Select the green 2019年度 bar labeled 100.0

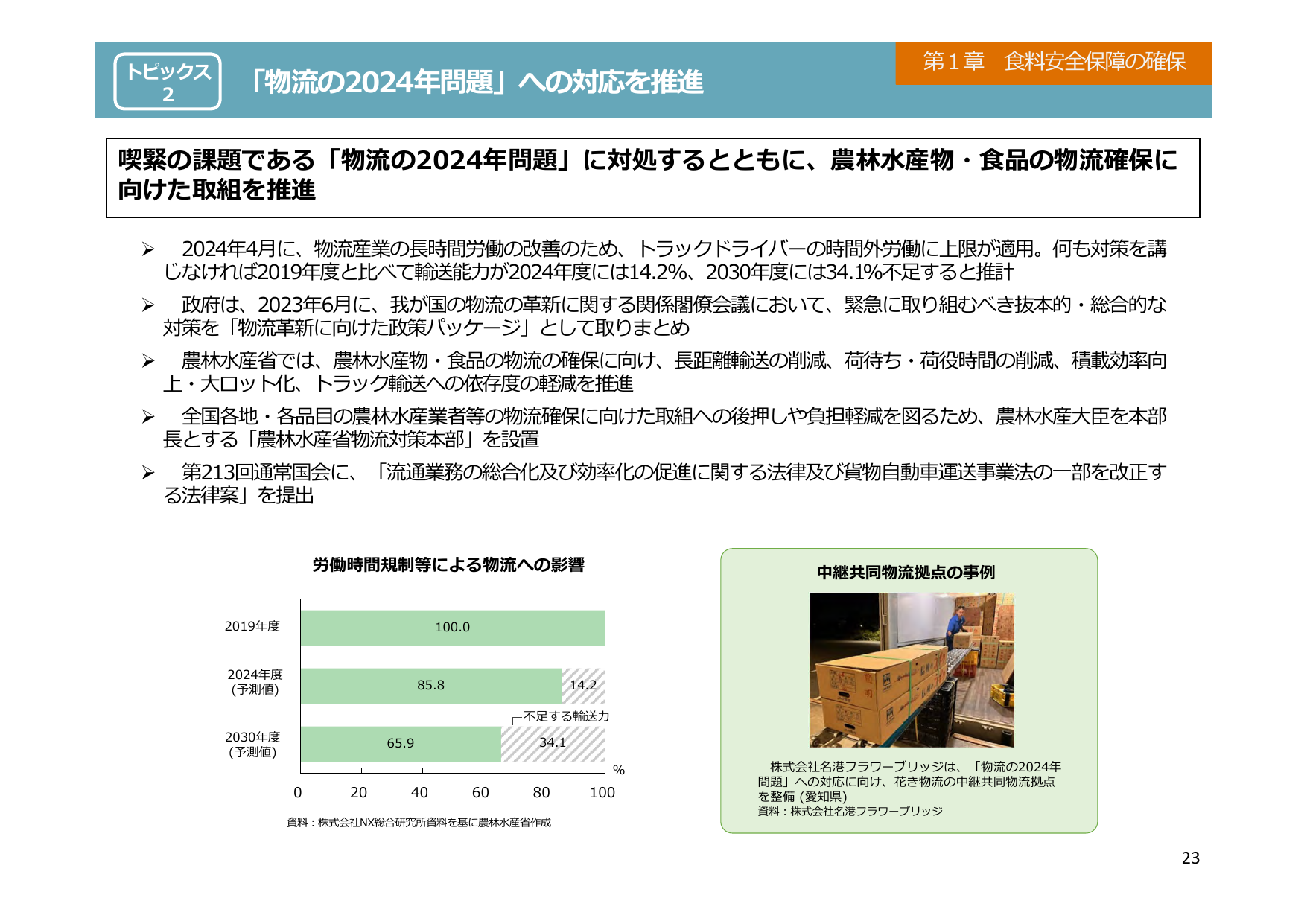tap(452, 628)
